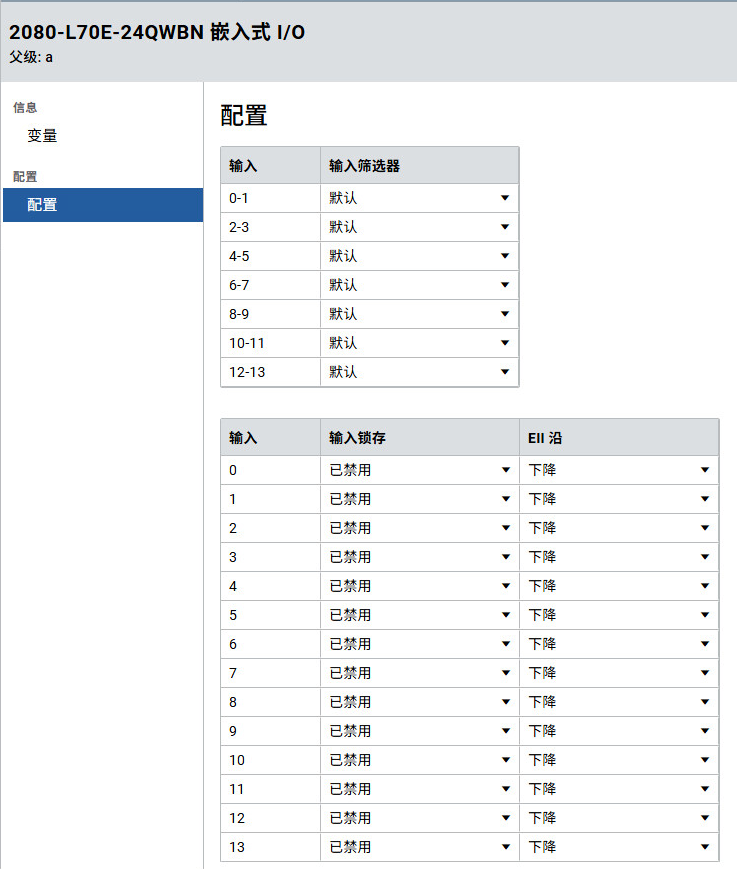Open EII 沿 dropdown for input 5

tap(619, 615)
